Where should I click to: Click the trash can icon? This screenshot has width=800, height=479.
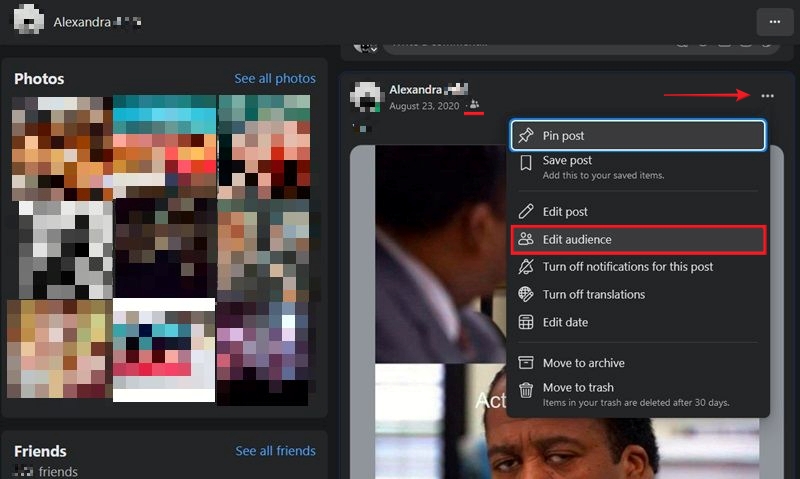click(526, 390)
